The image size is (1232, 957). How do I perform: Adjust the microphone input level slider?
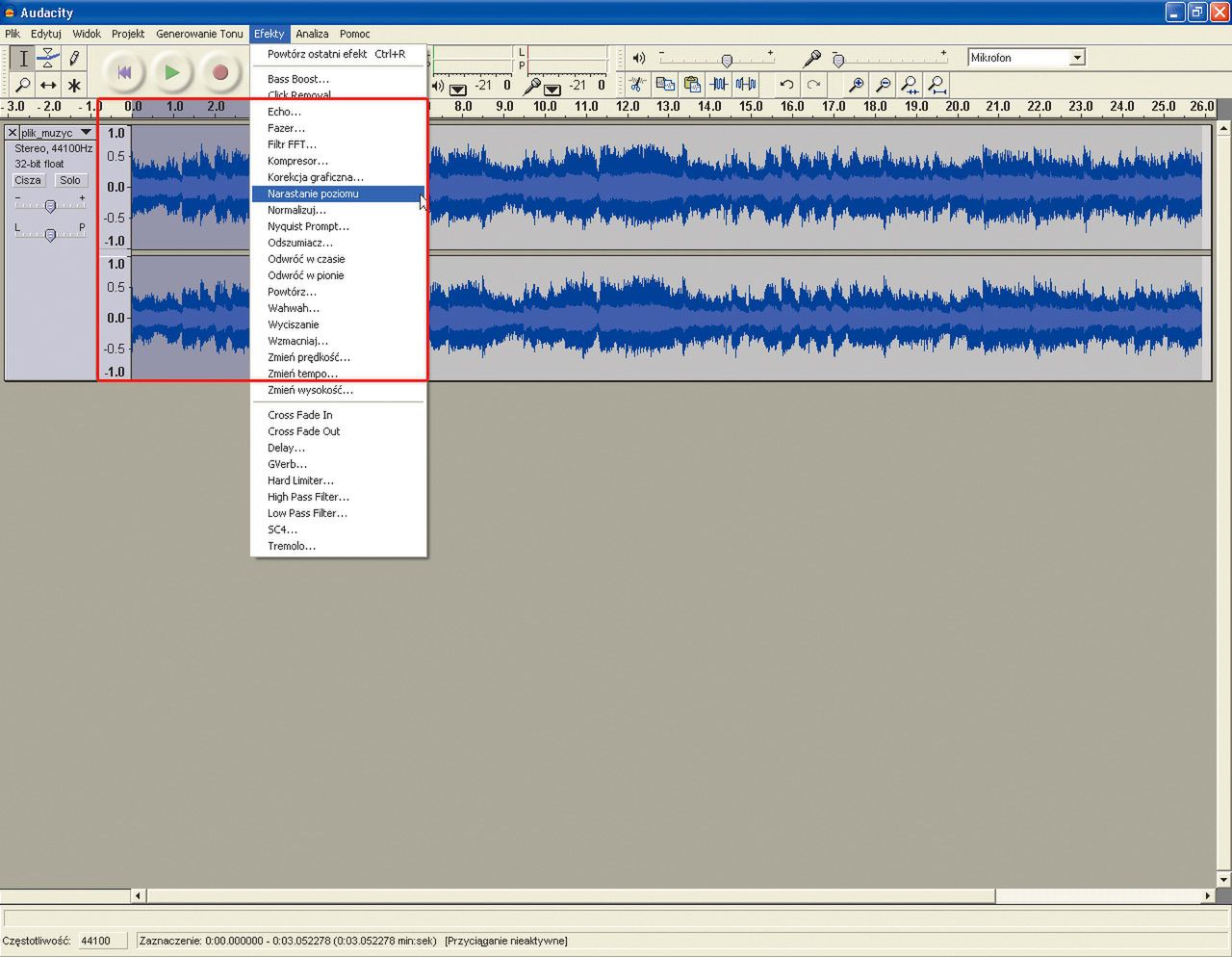pos(838,60)
